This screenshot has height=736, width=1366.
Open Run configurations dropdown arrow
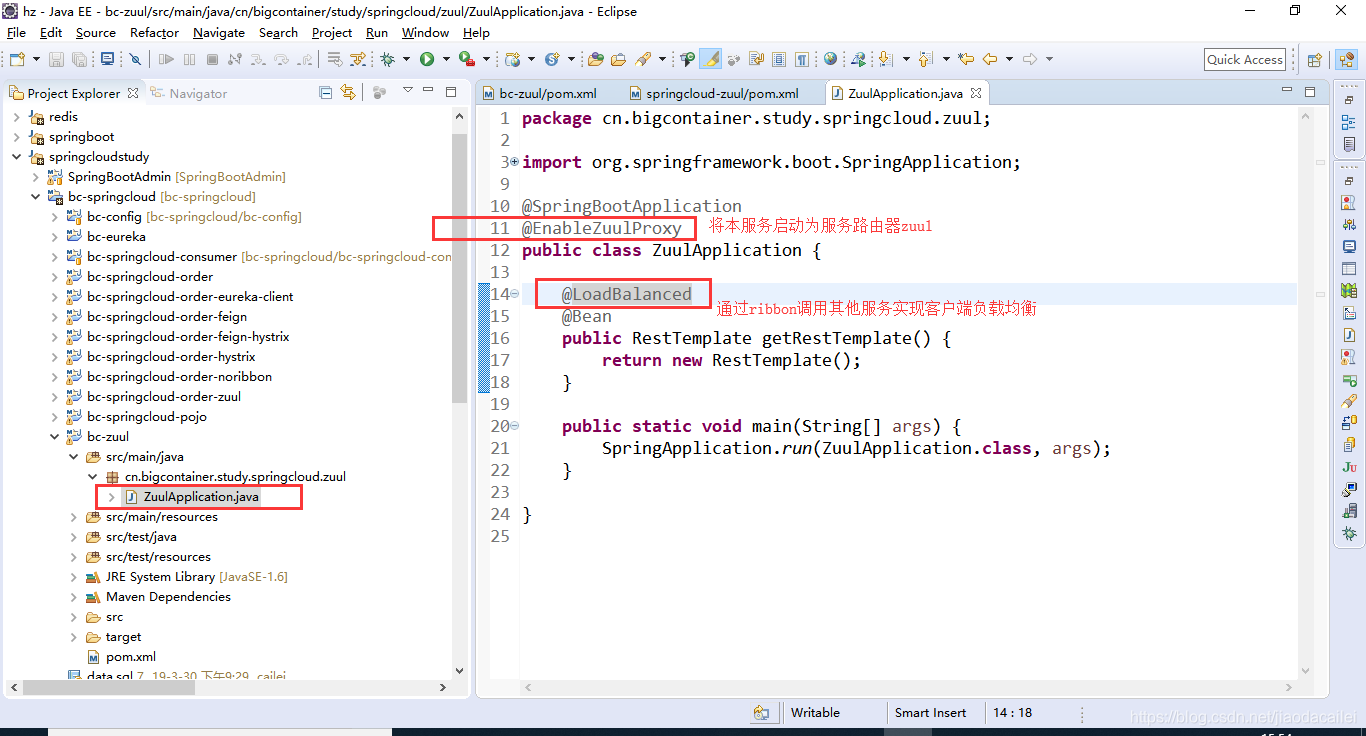446,59
